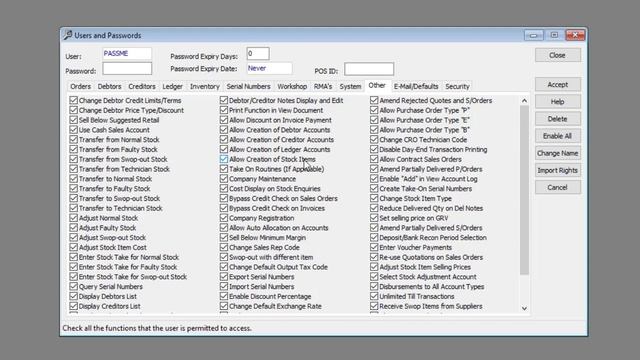Click Password Expiry Days field

tap(258, 53)
